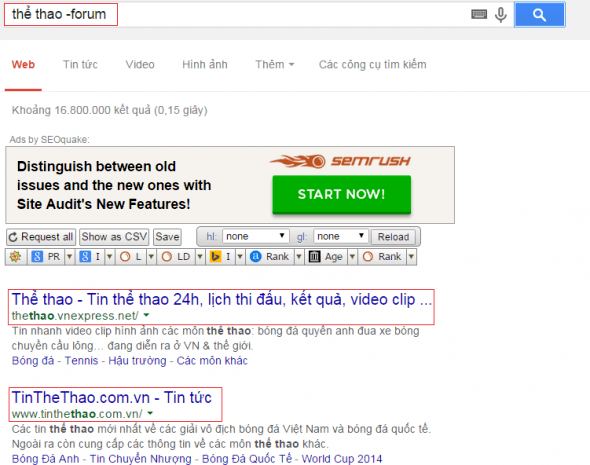The width and height of the screenshot is (590, 465).
Task: Open dropdown arrow next to PR
Action: (70, 257)
